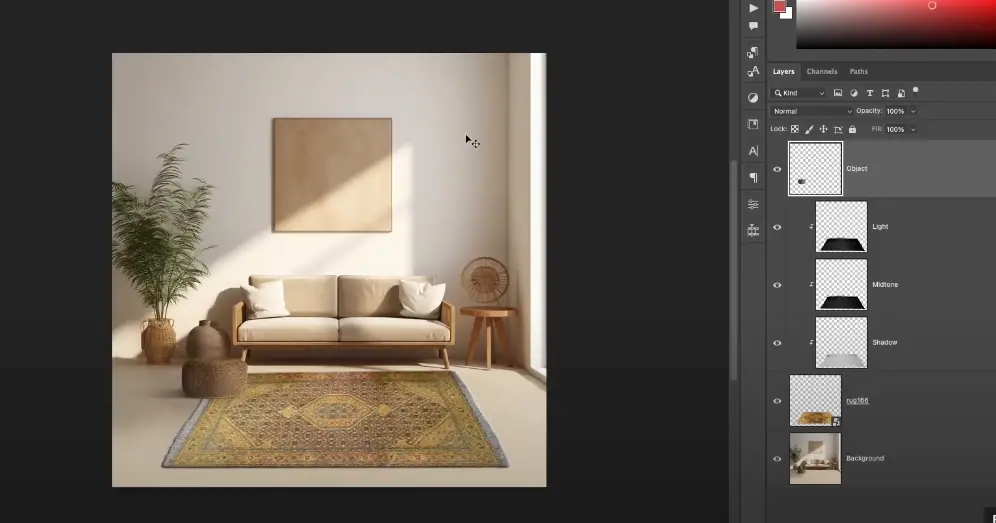The height and width of the screenshot is (523, 996).
Task: Select the Midtone layer by name
Action: coord(885,285)
